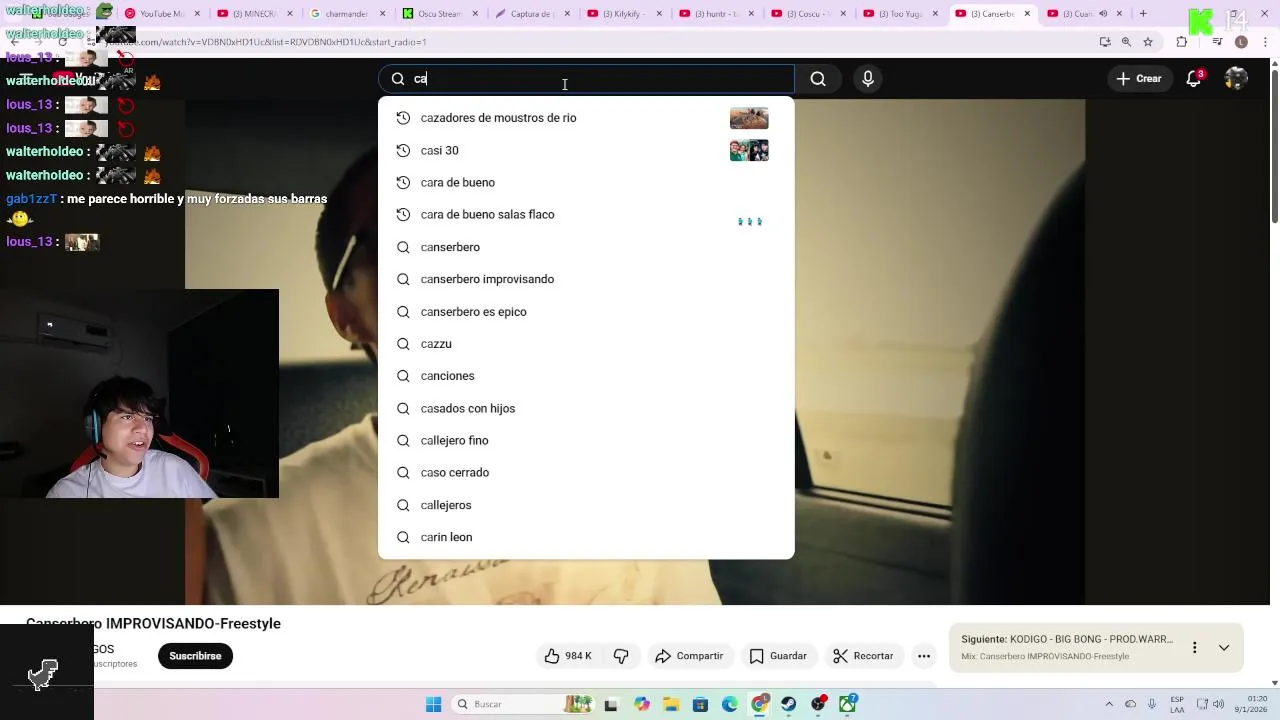This screenshot has height=720, width=1280.
Task: Click the zoom magnifier in address bar
Action: (1126, 42)
